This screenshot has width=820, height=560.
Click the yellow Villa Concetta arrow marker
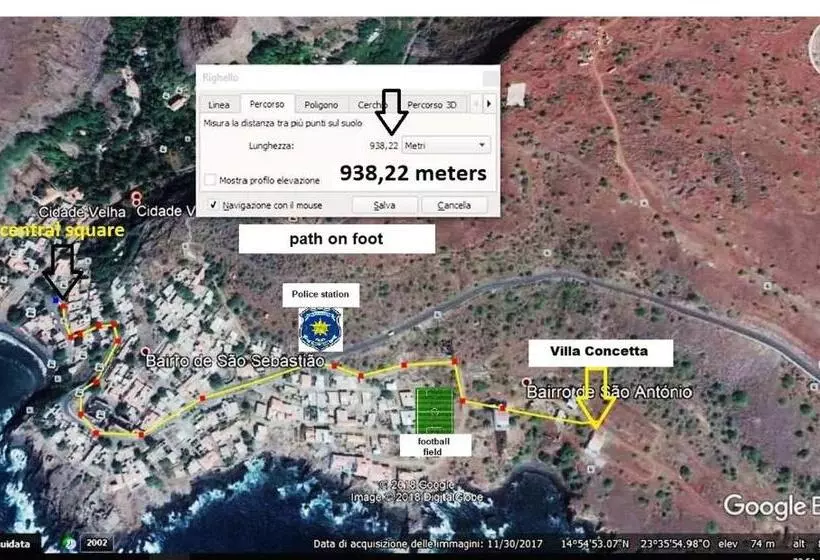click(x=599, y=407)
